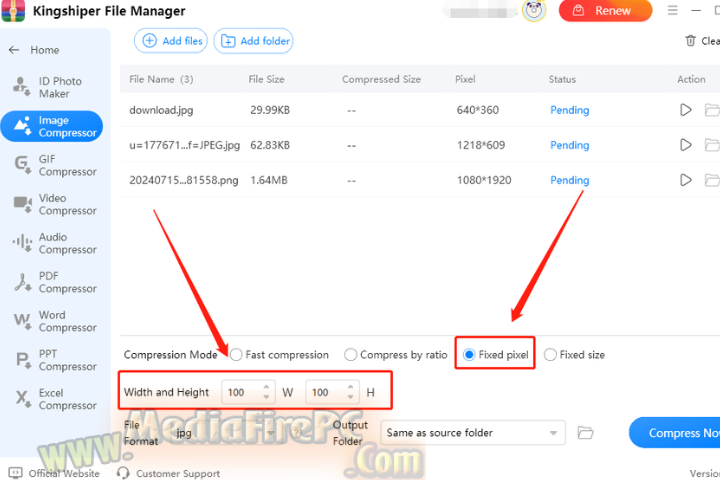Image resolution: width=720 pixels, height=480 pixels.
Task: Click the Word Compressor icon
Action: pyautogui.click(x=22, y=320)
